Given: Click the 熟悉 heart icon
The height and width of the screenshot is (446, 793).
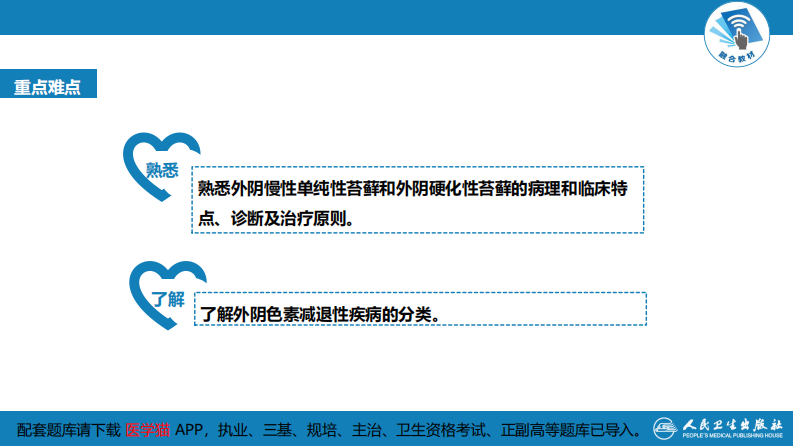Looking at the screenshot, I should (x=161, y=167).
